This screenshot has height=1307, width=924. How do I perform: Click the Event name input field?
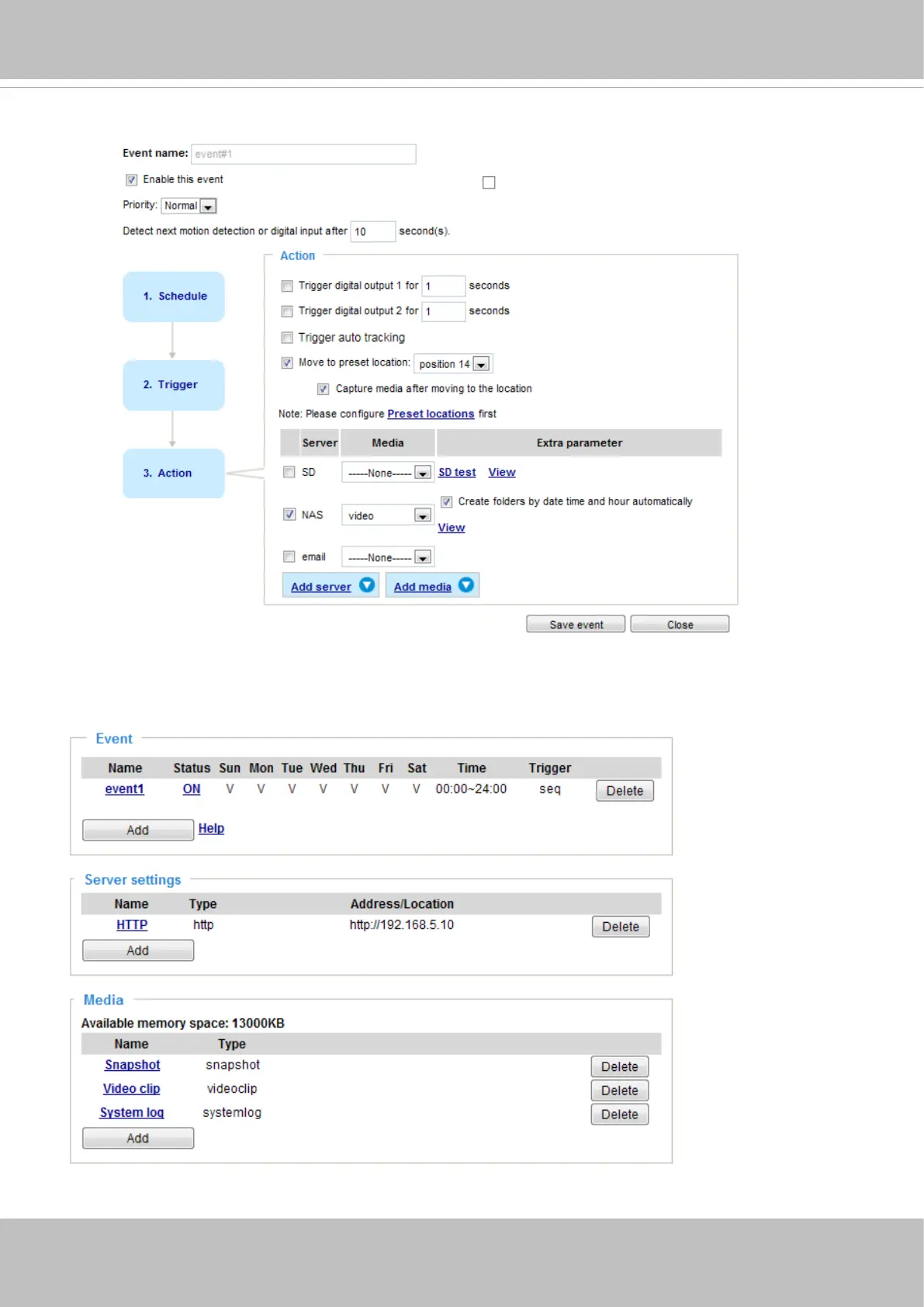tap(303, 154)
